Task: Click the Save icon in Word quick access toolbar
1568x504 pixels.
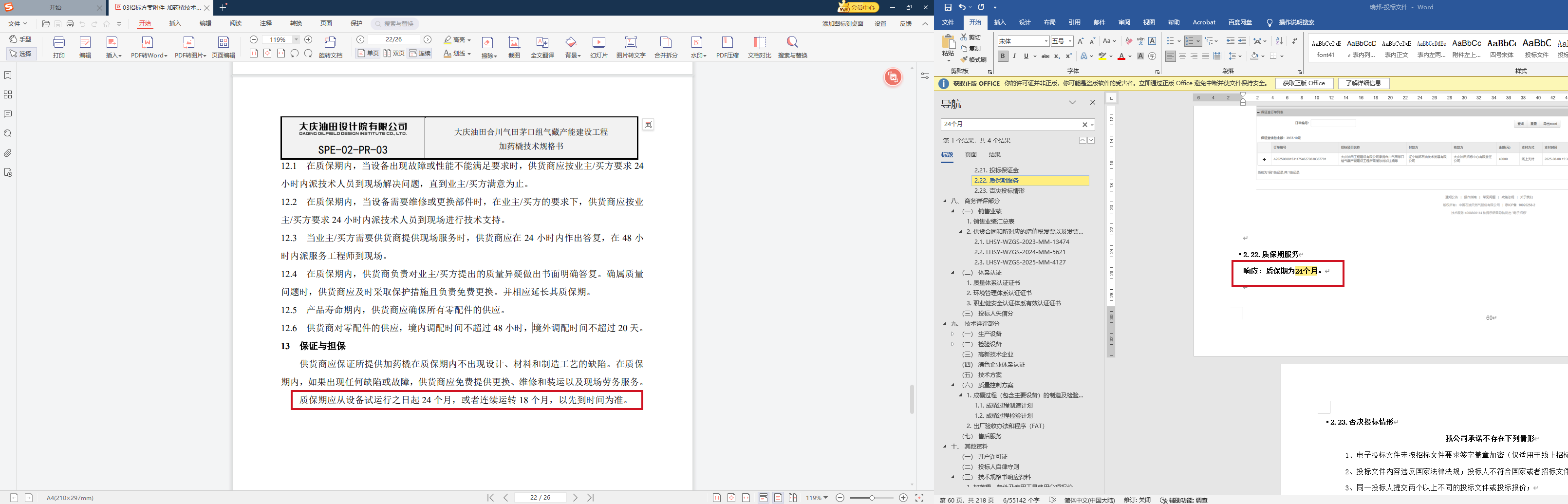Action: [948, 7]
